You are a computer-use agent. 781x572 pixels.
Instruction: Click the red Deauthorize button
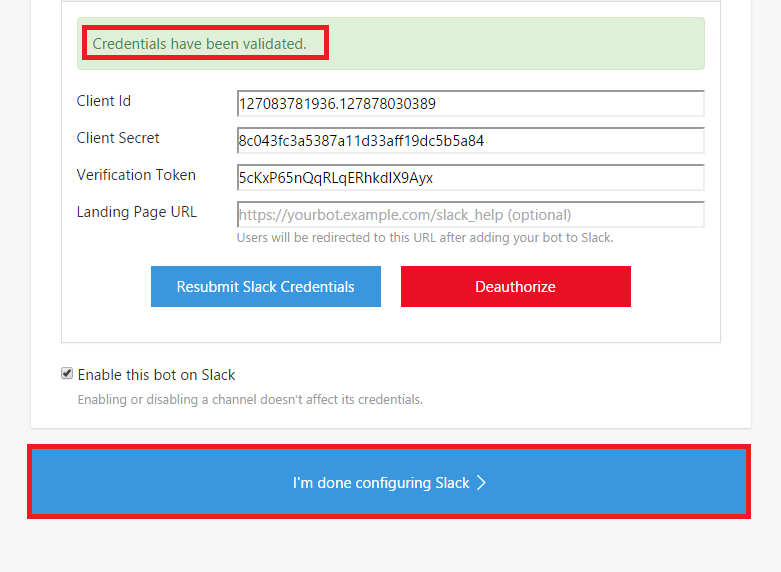click(x=516, y=286)
